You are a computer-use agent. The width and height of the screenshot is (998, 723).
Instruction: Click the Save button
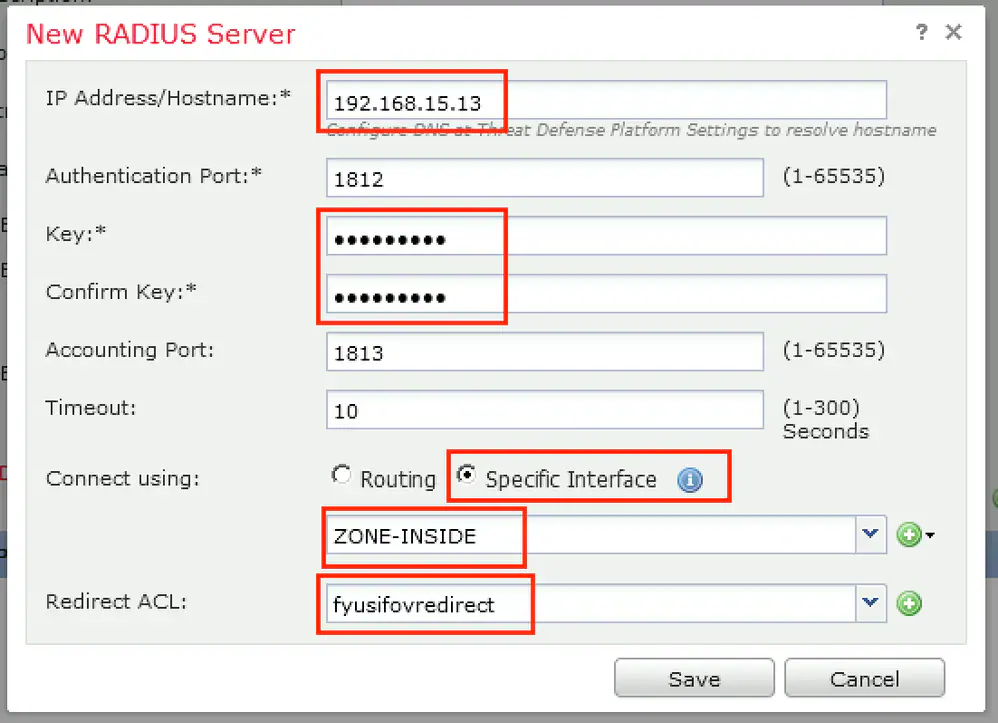tap(694, 679)
